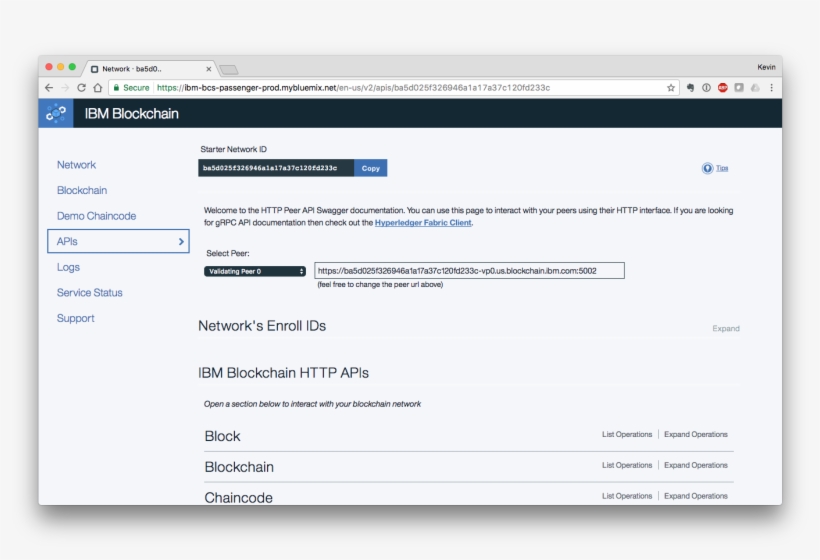820x560 pixels.
Task: Open Network in the sidebar
Action: click(x=76, y=165)
